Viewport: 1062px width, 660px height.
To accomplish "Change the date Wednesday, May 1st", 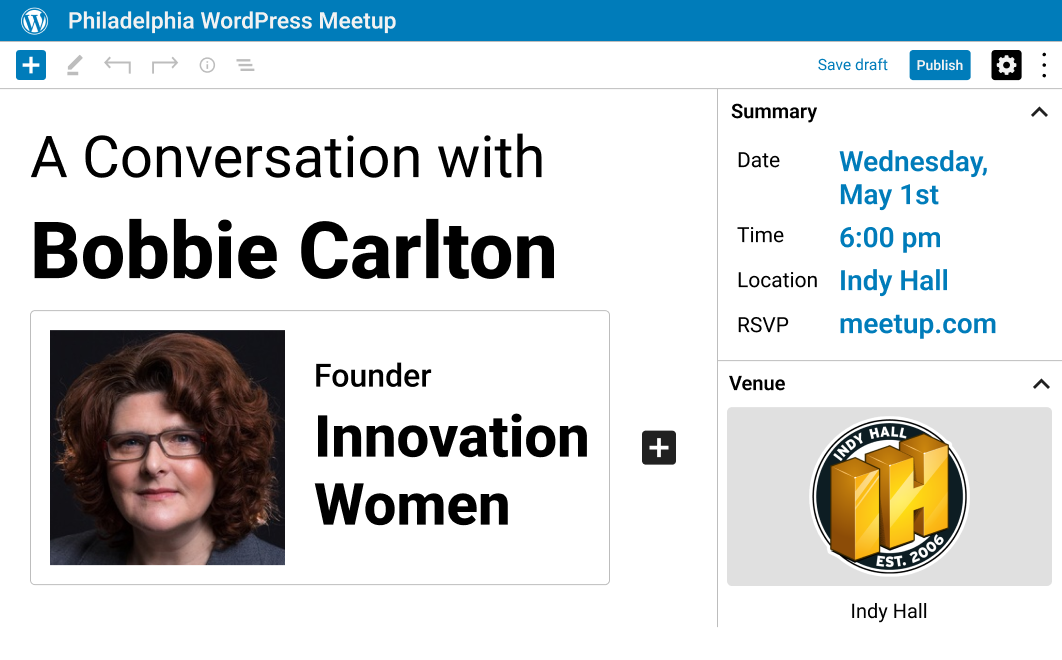I will pyautogui.click(x=914, y=178).
